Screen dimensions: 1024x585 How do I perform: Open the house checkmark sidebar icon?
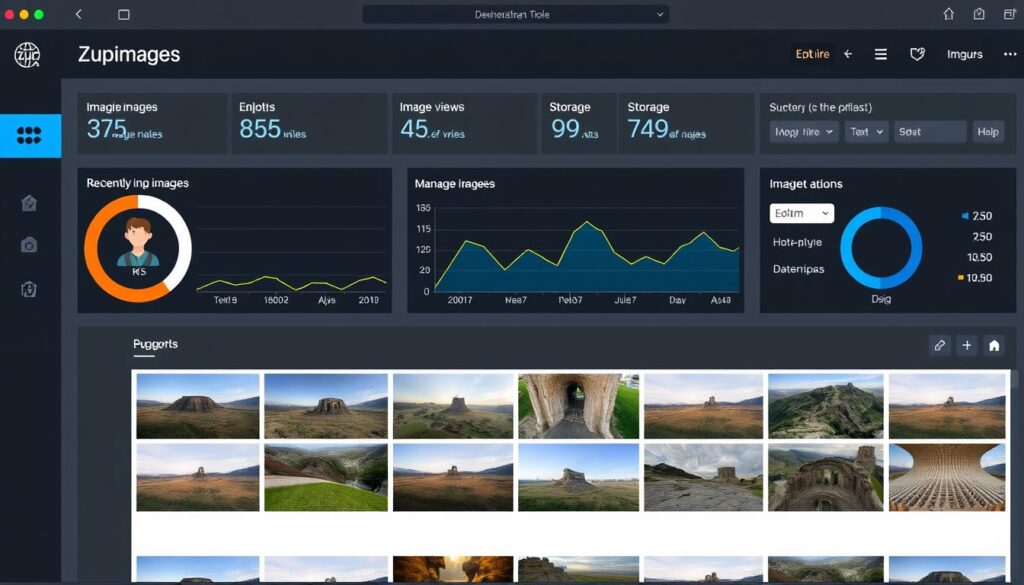[29, 204]
